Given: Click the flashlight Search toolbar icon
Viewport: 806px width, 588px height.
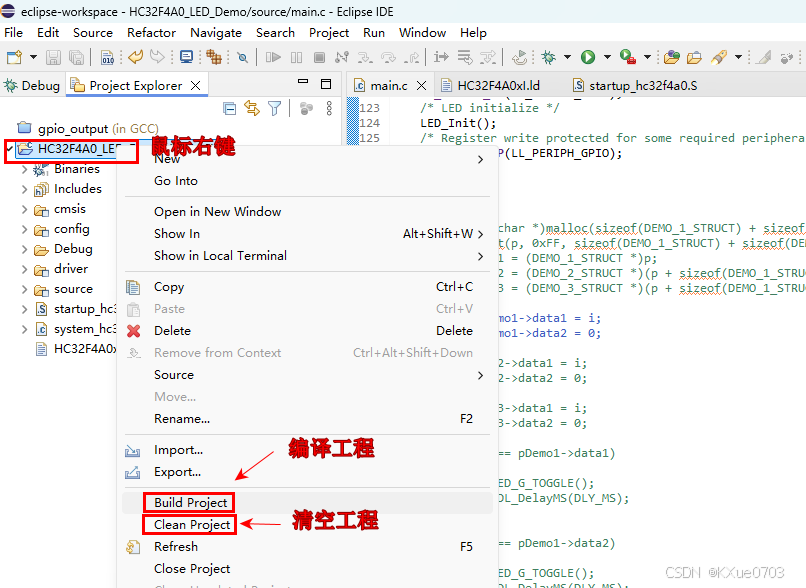Looking at the screenshot, I should [x=719, y=57].
